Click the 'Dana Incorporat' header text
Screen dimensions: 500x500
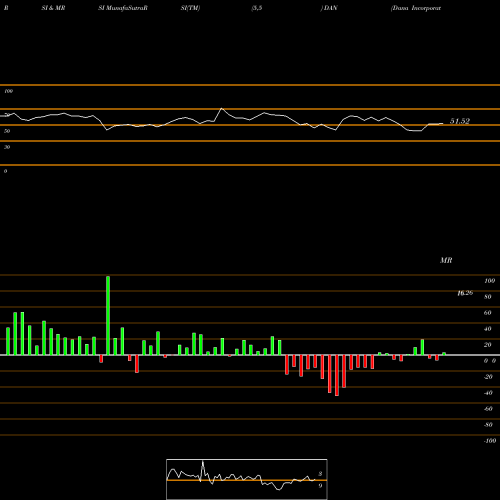(x=416, y=8)
